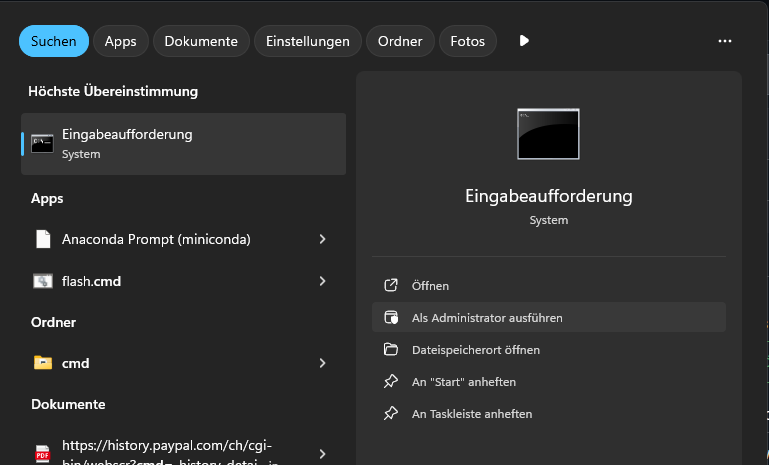Open the three-dot options menu
This screenshot has width=769, height=465.
click(725, 41)
